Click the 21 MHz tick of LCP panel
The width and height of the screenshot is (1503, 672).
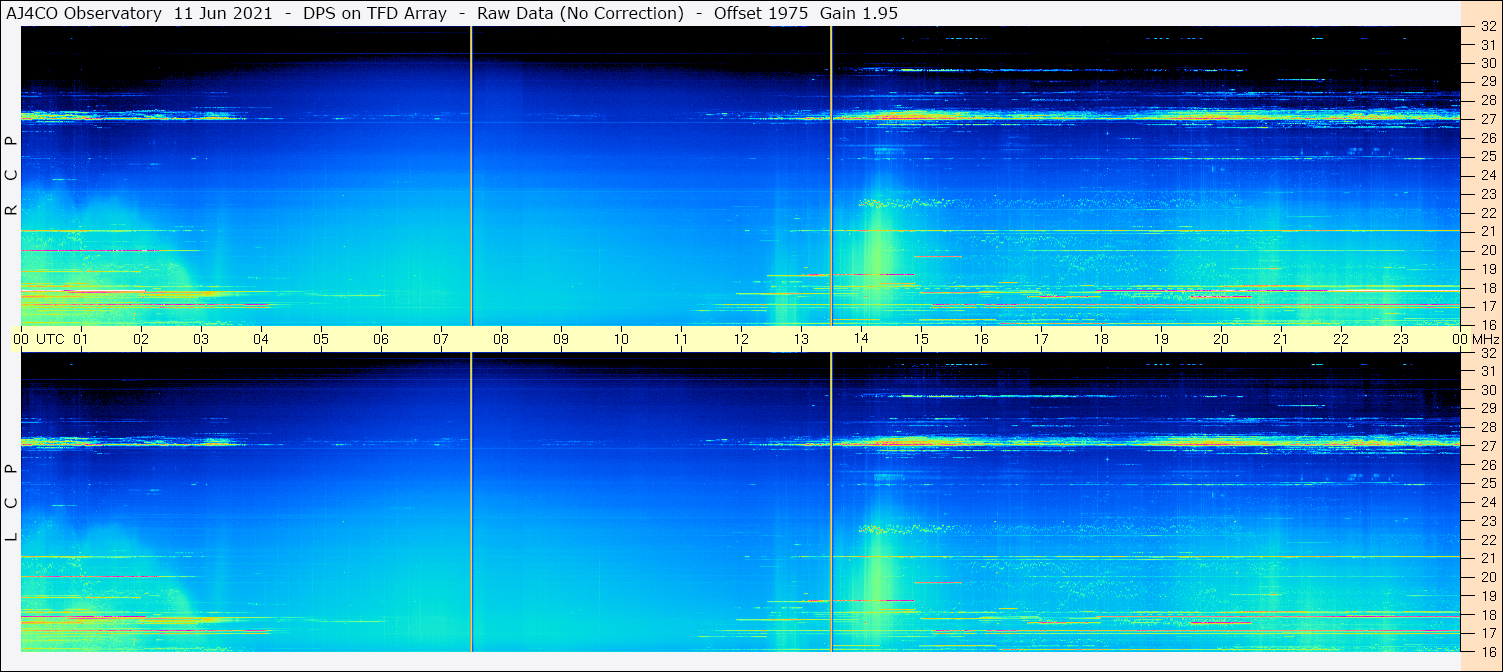[x=1488, y=558]
